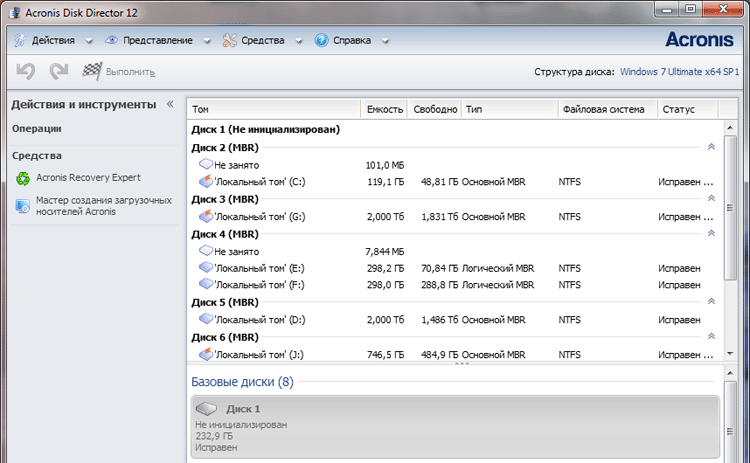Select Не занято 101,0 МБ row
The width and height of the screenshot is (750, 463).
[454, 165]
